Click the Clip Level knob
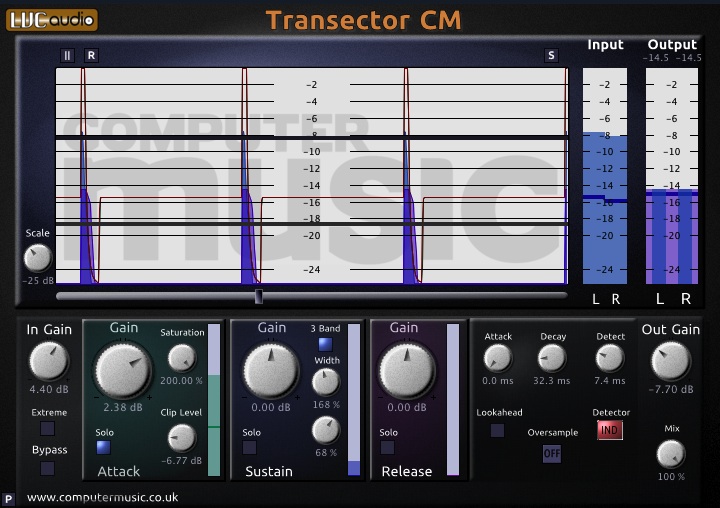This screenshot has width=720, height=508. click(182, 438)
